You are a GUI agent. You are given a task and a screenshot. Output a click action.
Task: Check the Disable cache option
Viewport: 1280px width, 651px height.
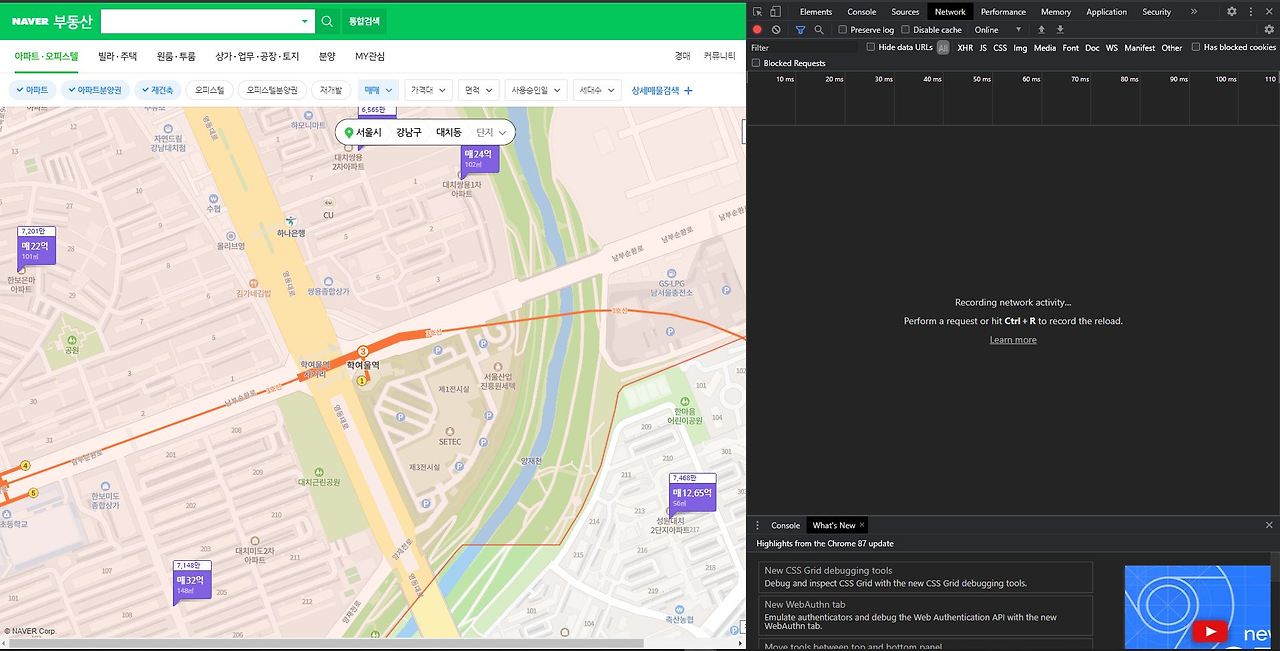(x=906, y=30)
